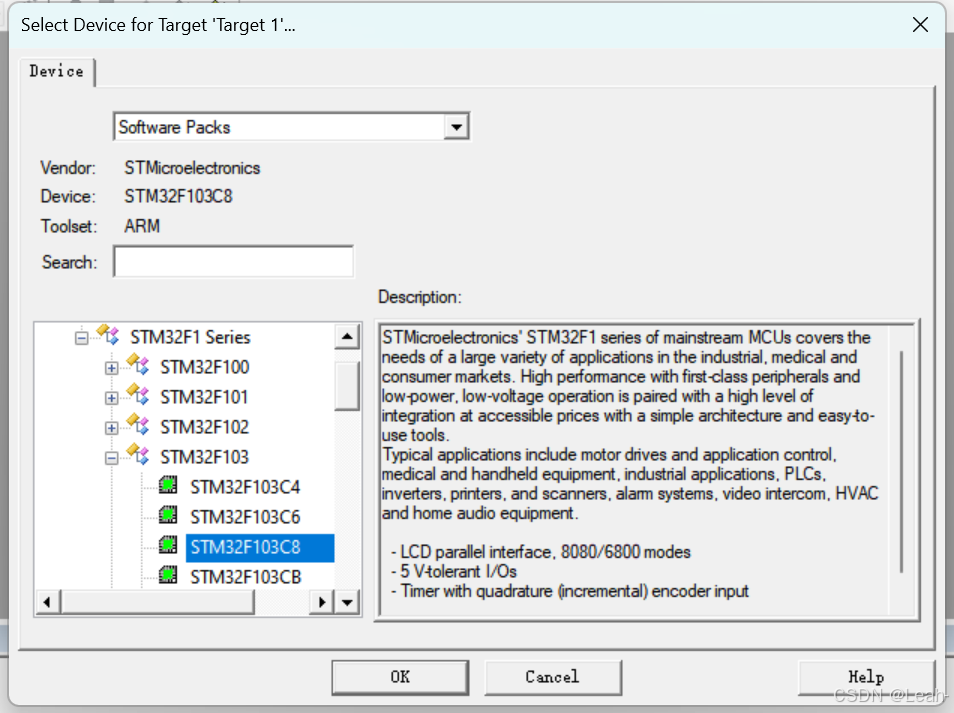Open Help for device selection
The height and width of the screenshot is (713, 954).
point(866,677)
